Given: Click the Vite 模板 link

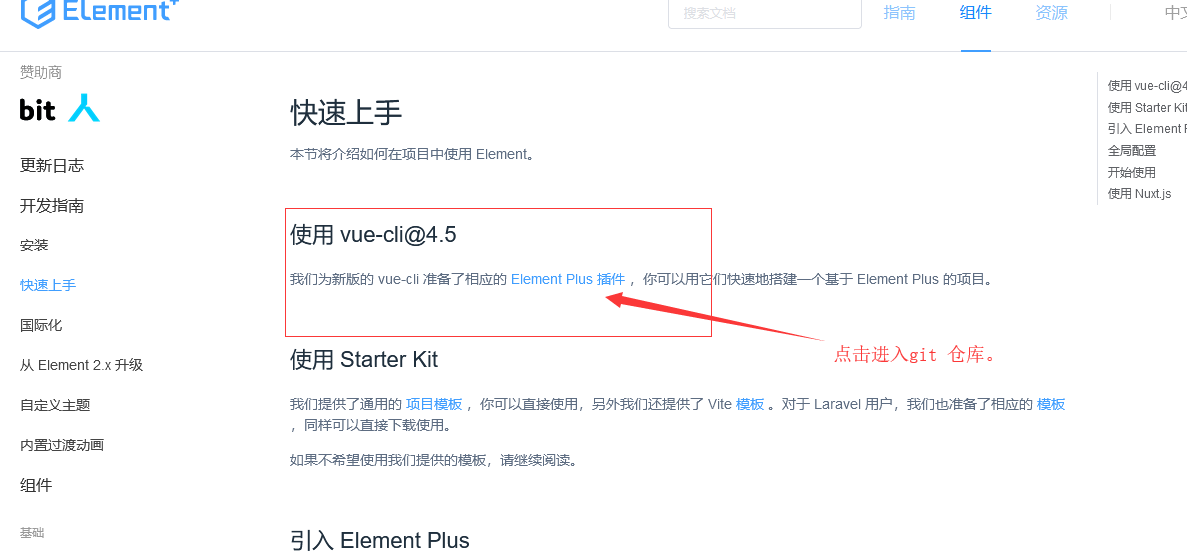Looking at the screenshot, I should (x=750, y=404).
